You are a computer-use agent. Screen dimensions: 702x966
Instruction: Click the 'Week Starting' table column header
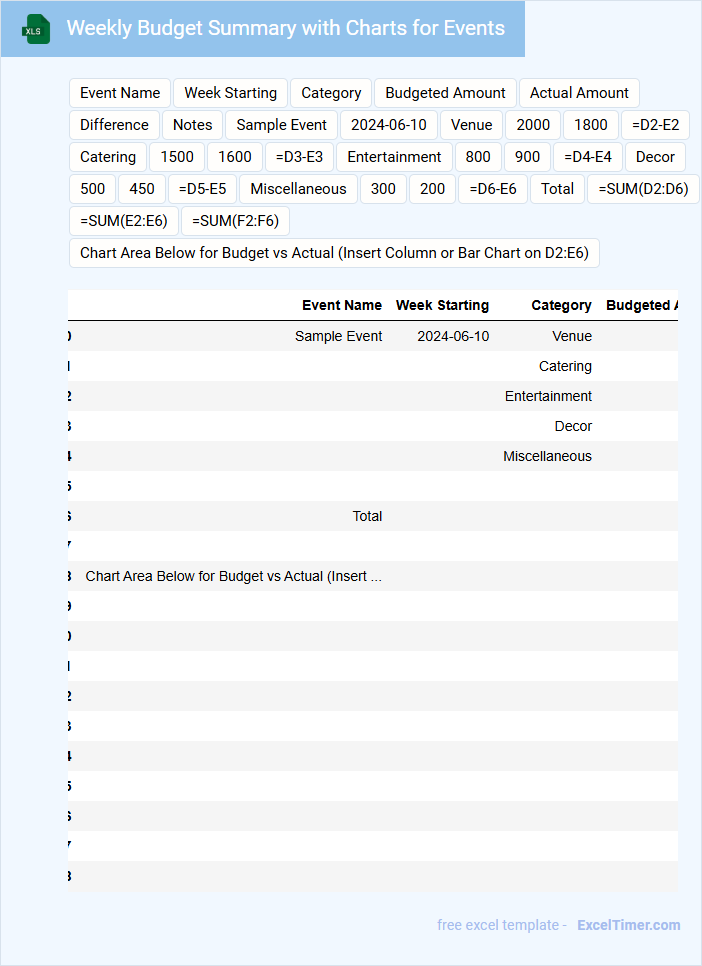[443, 306]
